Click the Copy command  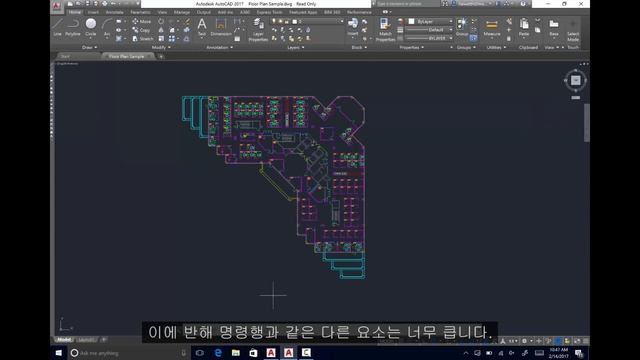click(141, 30)
